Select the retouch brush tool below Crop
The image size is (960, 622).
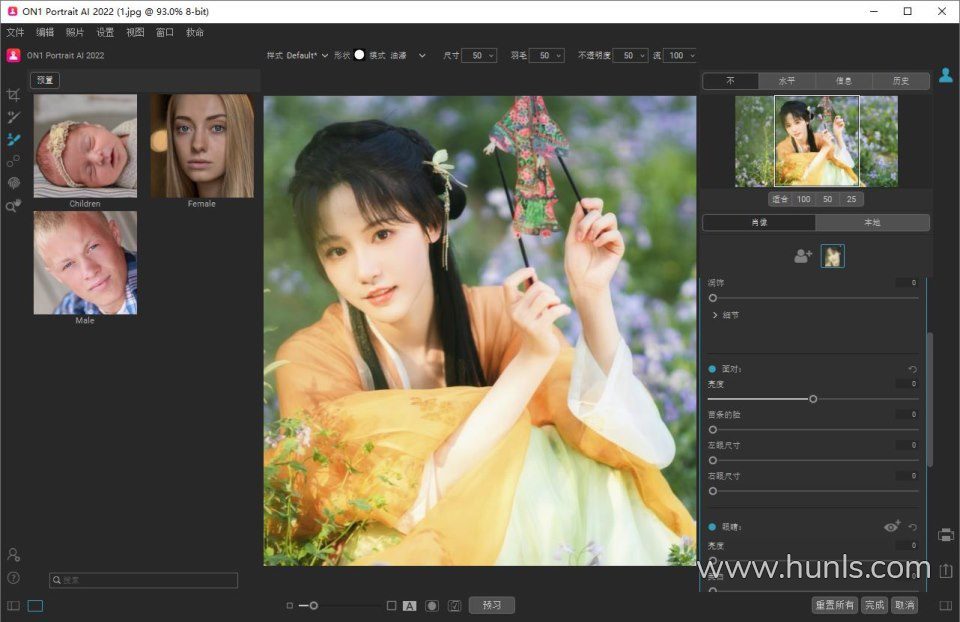click(x=13, y=117)
